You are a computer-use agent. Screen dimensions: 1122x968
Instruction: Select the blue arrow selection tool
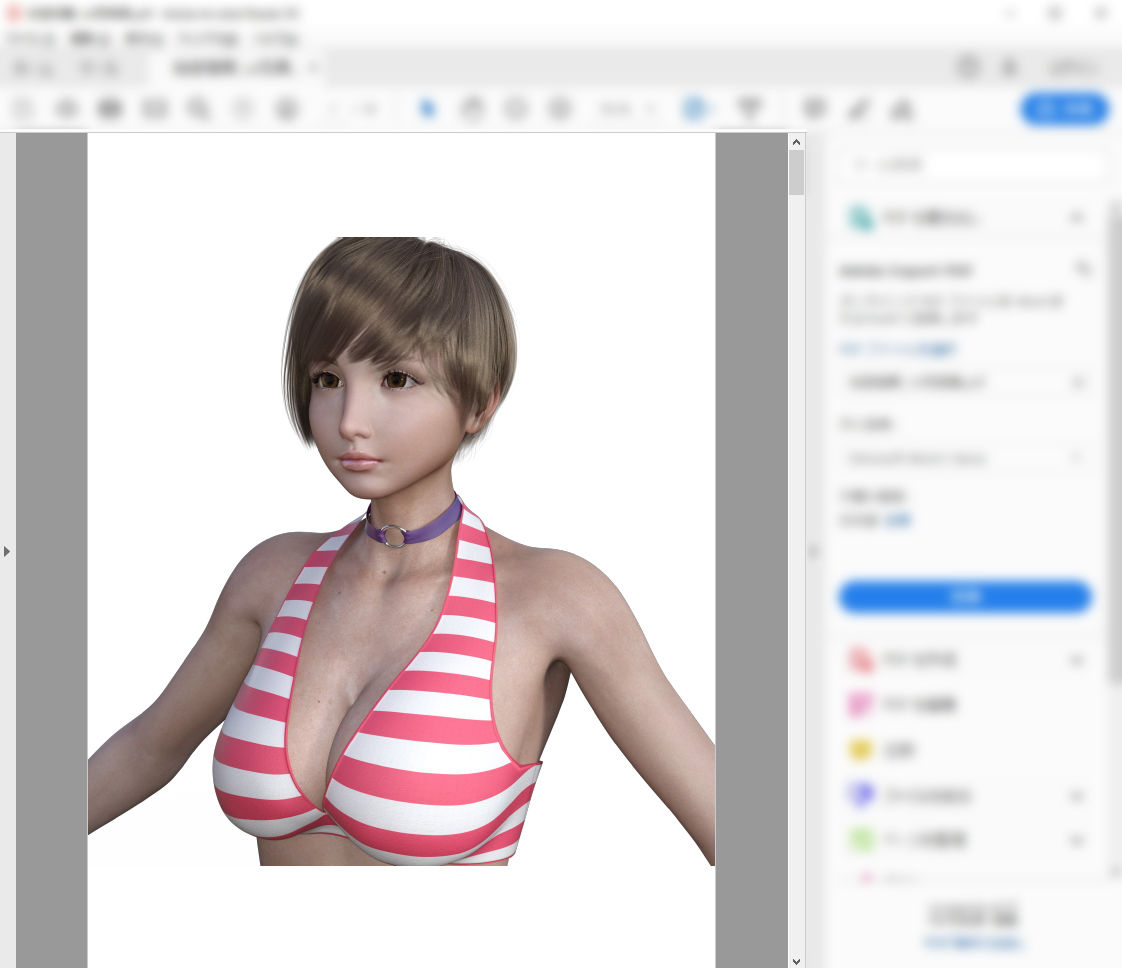(427, 109)
